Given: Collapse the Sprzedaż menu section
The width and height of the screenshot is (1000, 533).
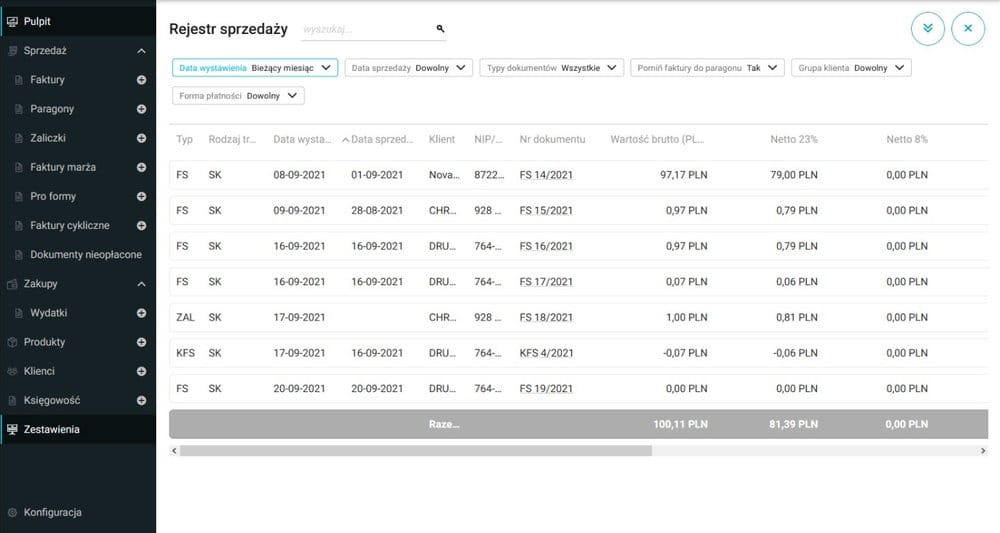Looking at the screenshot, I should point(141,50).
